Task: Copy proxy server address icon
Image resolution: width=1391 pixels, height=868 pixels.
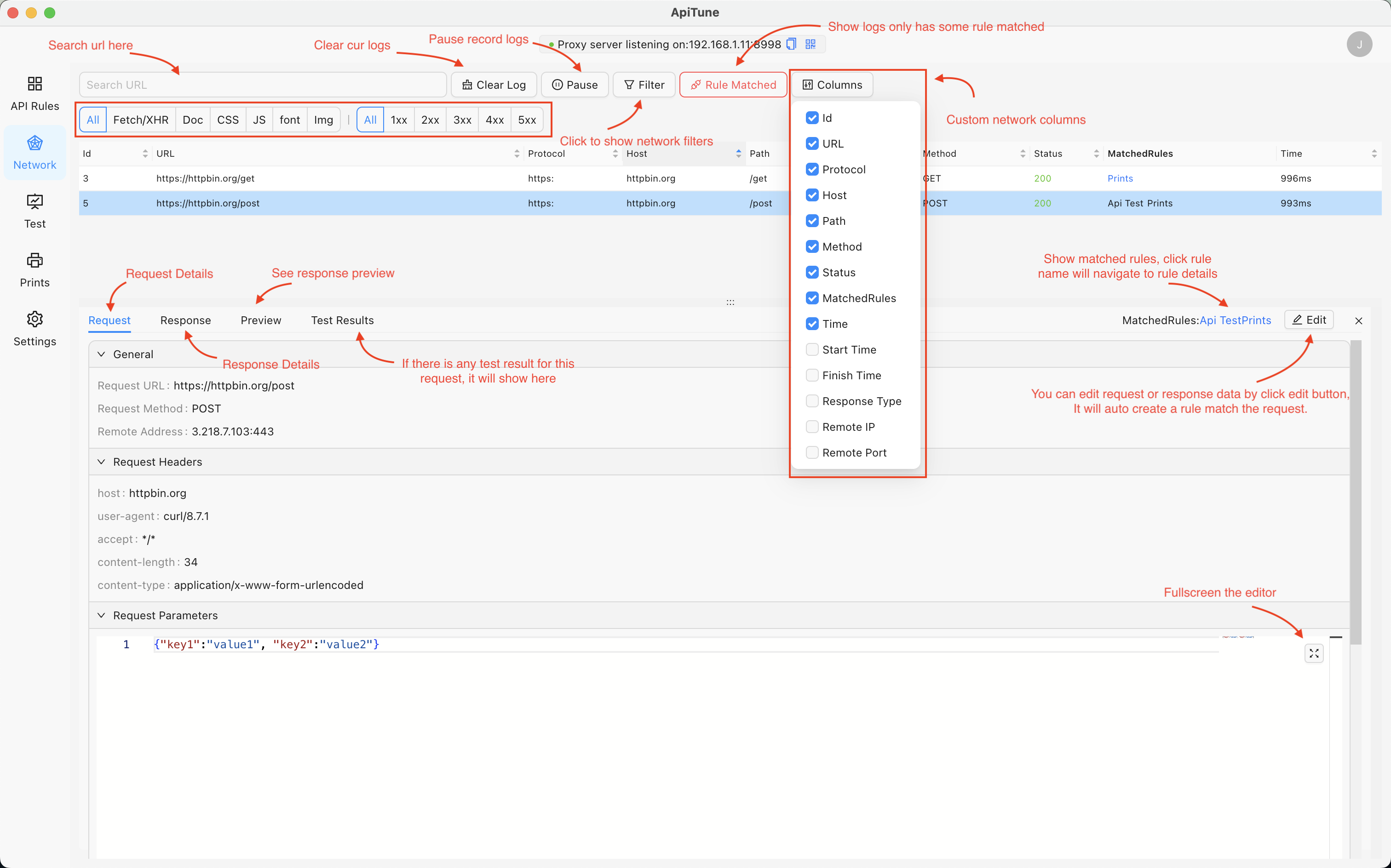Action: pyautogui.click(x=792, y=44)
